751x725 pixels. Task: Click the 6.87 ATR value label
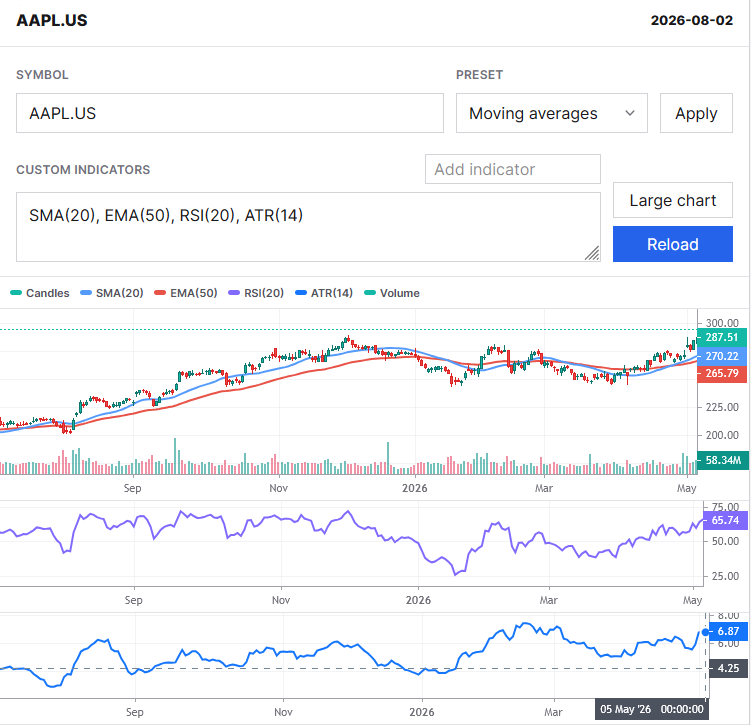pyautogui.click(x=728, y=631)
